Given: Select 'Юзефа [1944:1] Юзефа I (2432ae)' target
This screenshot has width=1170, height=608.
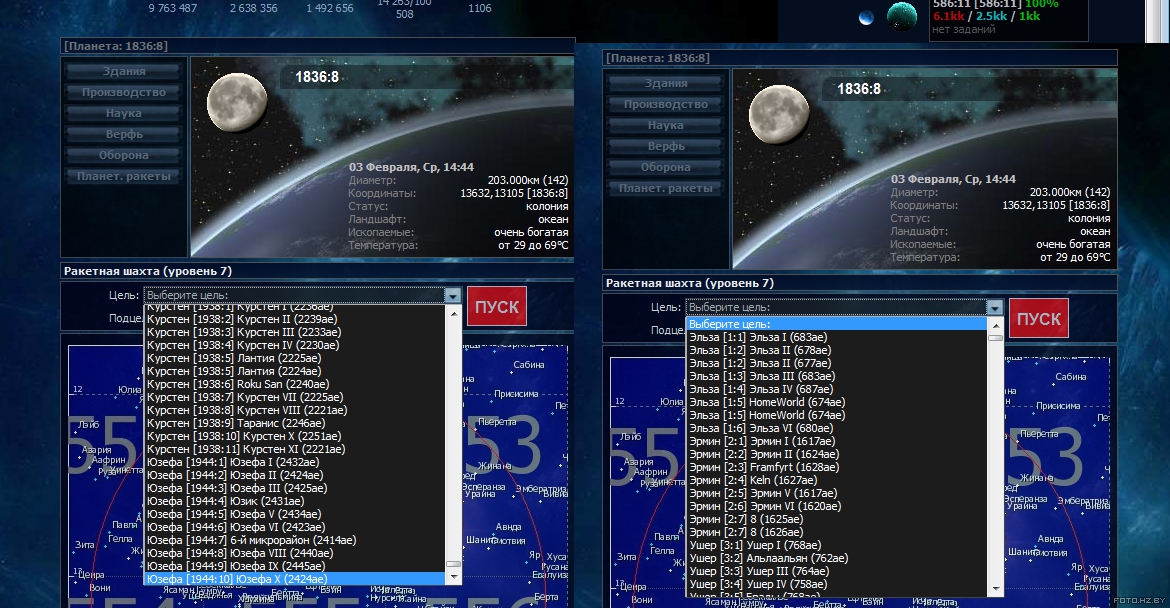Looking at the screenshot, I should 295,462.
